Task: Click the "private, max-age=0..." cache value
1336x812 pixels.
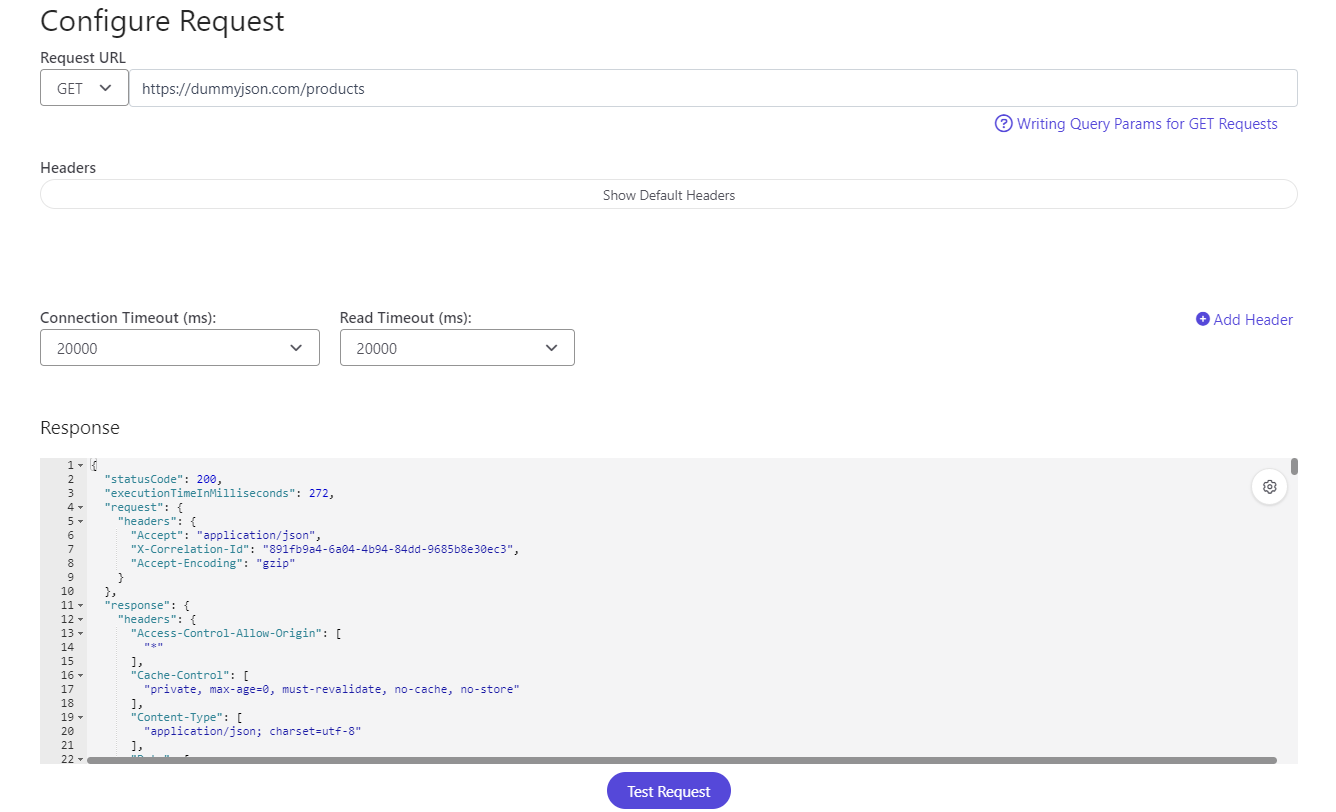Action: [x=332, y=689]
